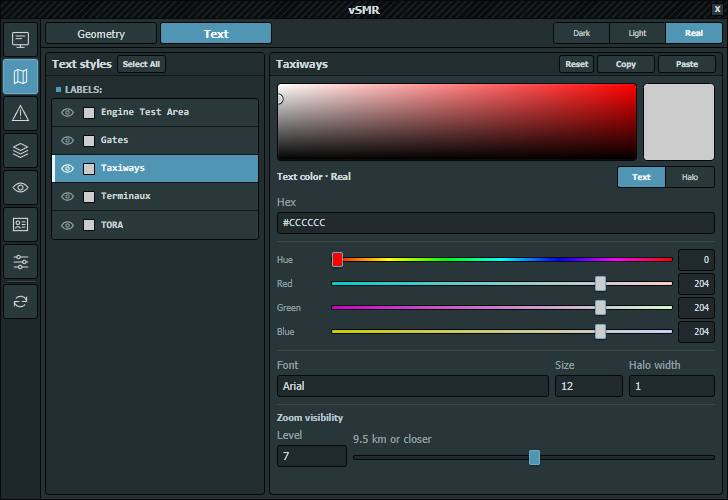Select the Light theme mode

tap(637, 33)
